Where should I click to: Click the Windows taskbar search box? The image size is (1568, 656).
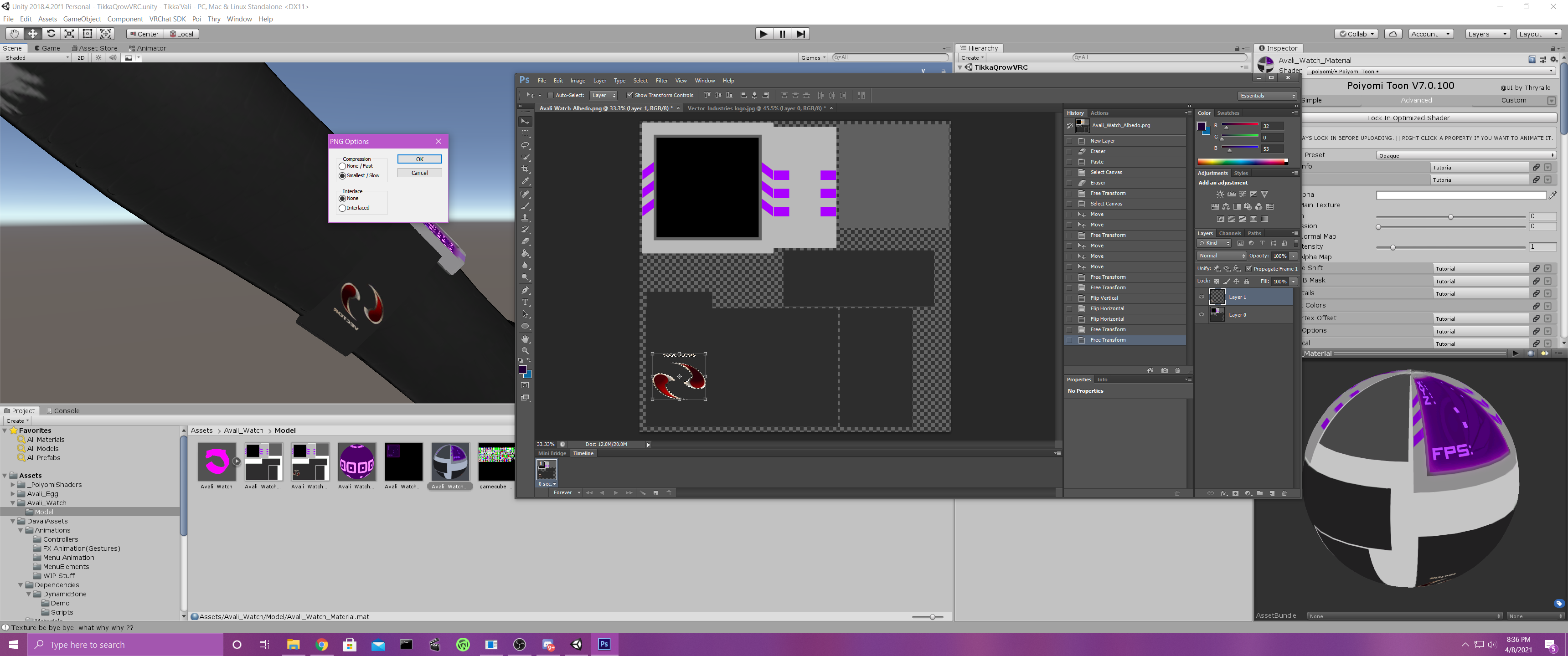tap(125, 645)
